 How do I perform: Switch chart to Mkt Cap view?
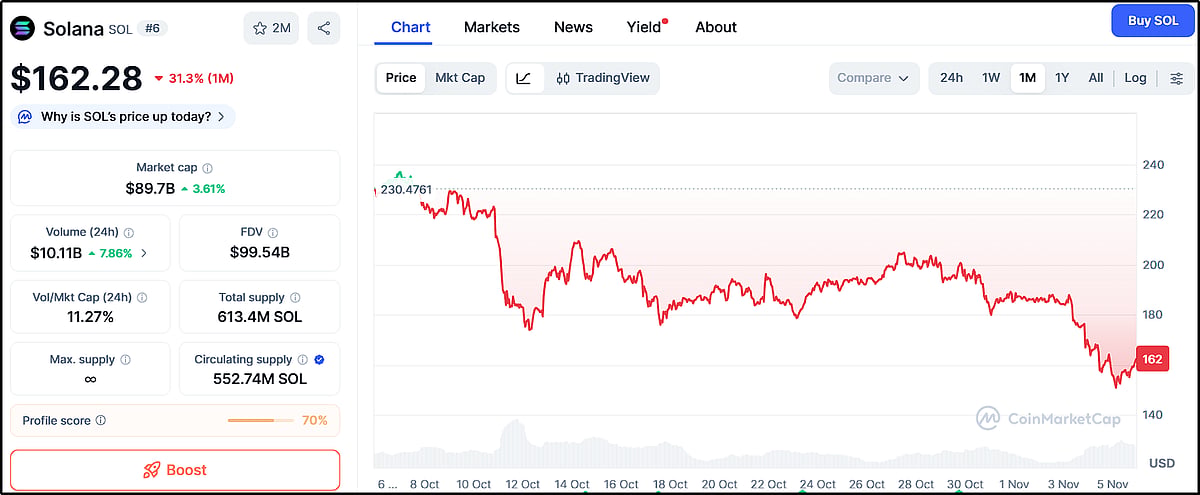pyautogui.click(x=460, y=78)
